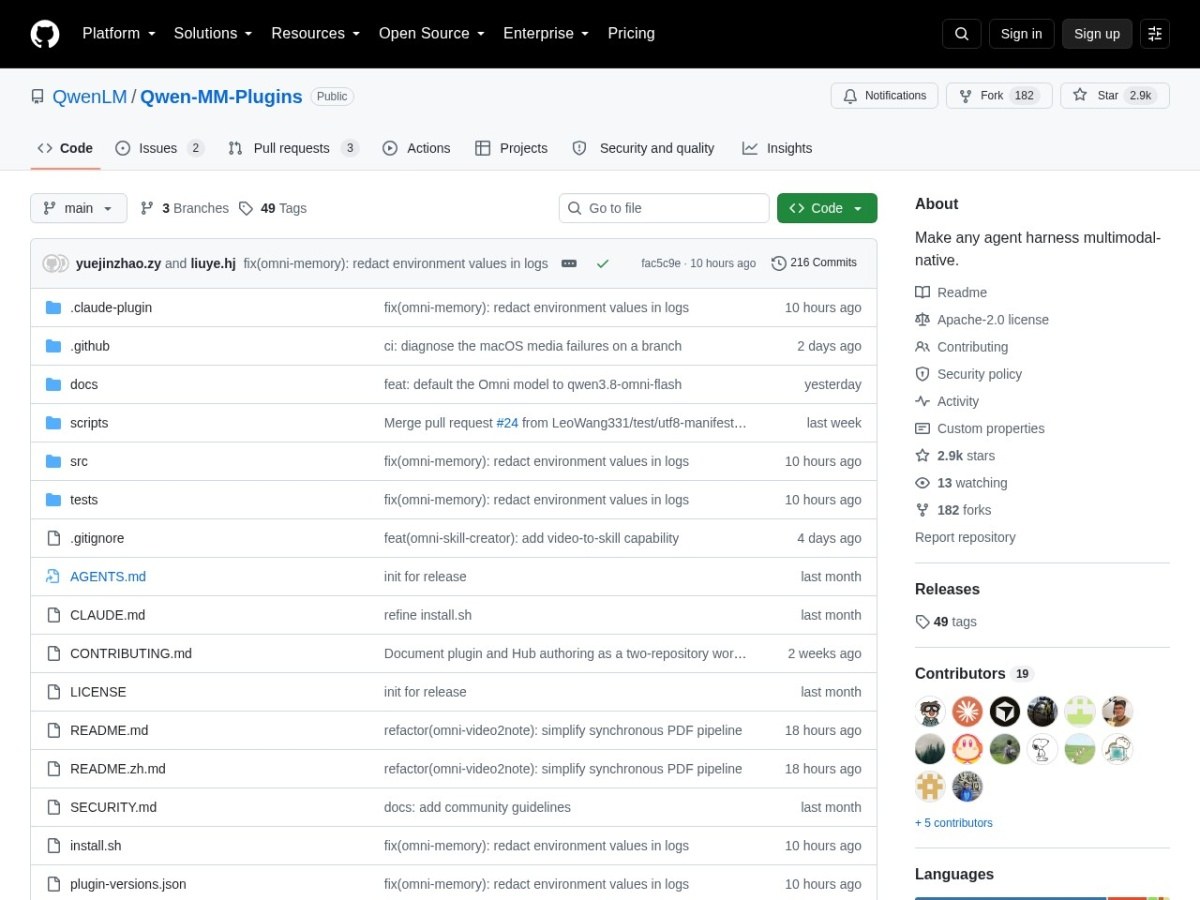Image resolution: width=1200 pixels, height=900 pixels.
Task: Open the README.zh.md file
Action: tap(118, 769)
